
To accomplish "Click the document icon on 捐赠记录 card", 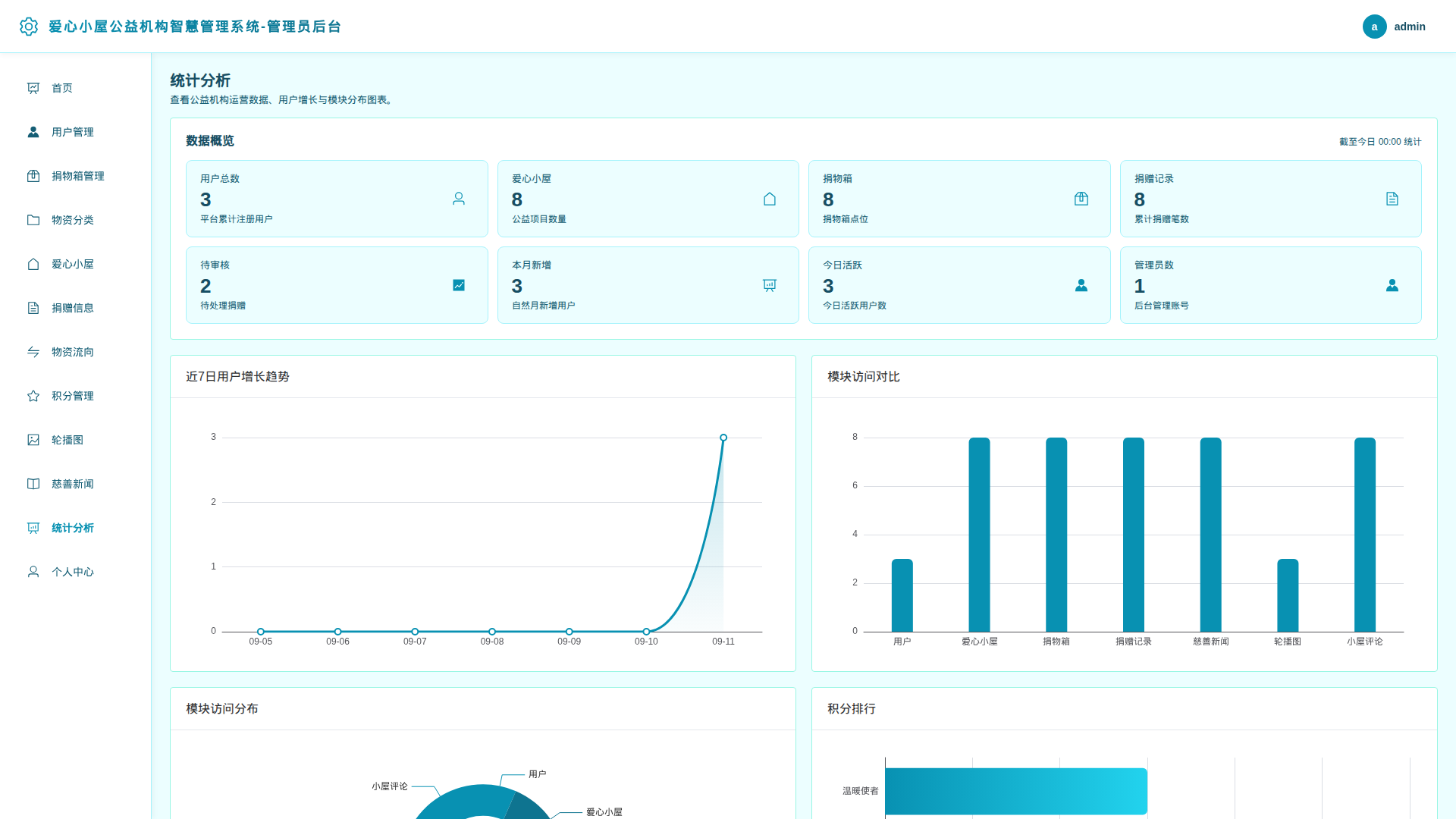I will point(1392,199).
